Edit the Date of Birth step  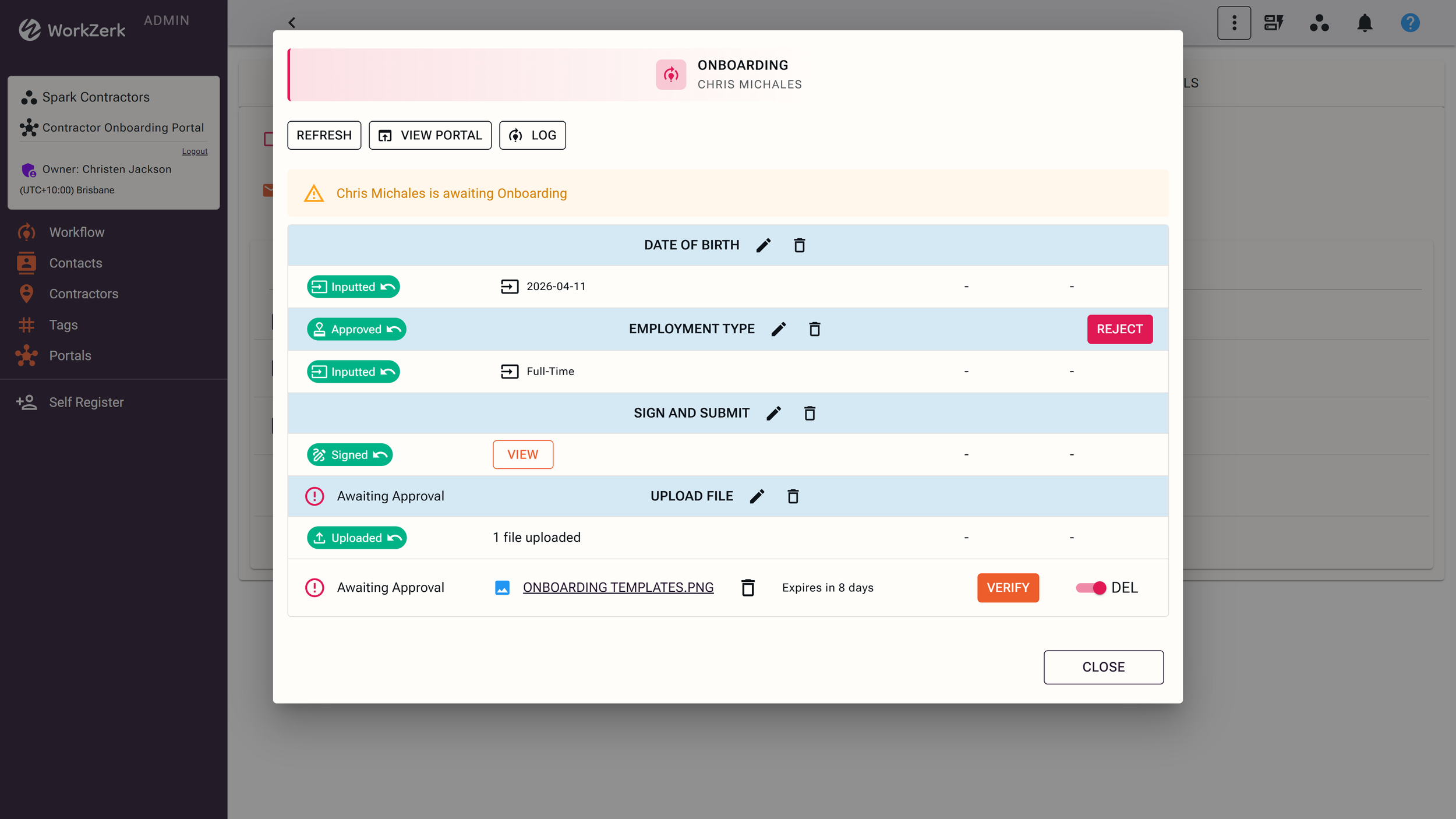[764, 245]
